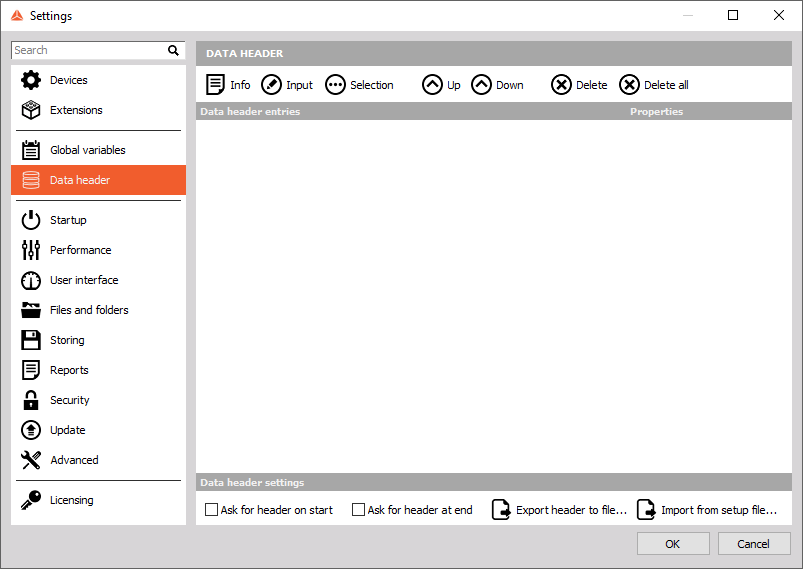This screenshot has width=803, height=569.
Task: Click Export header to file
Action: 559,510
